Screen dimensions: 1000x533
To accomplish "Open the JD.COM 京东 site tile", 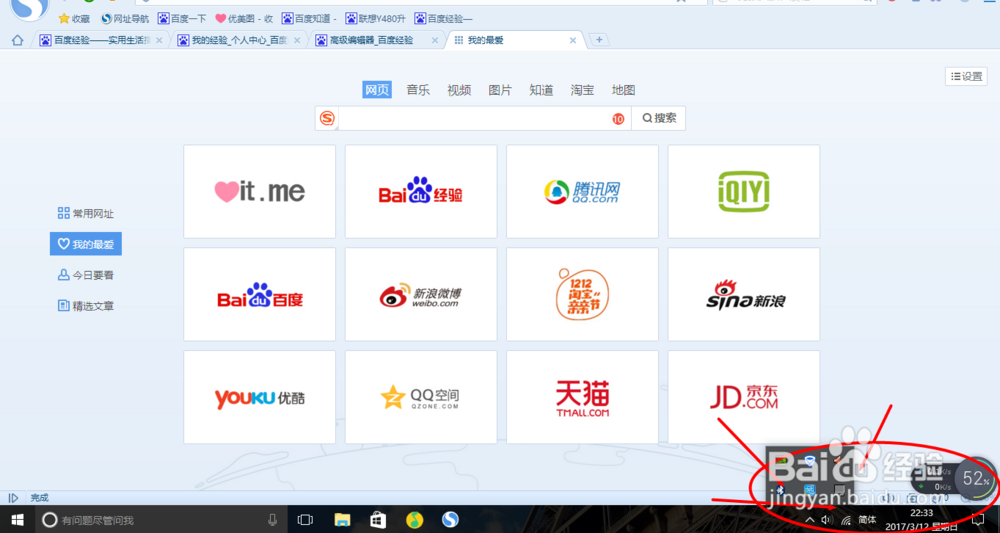I will tap(744, 397).
